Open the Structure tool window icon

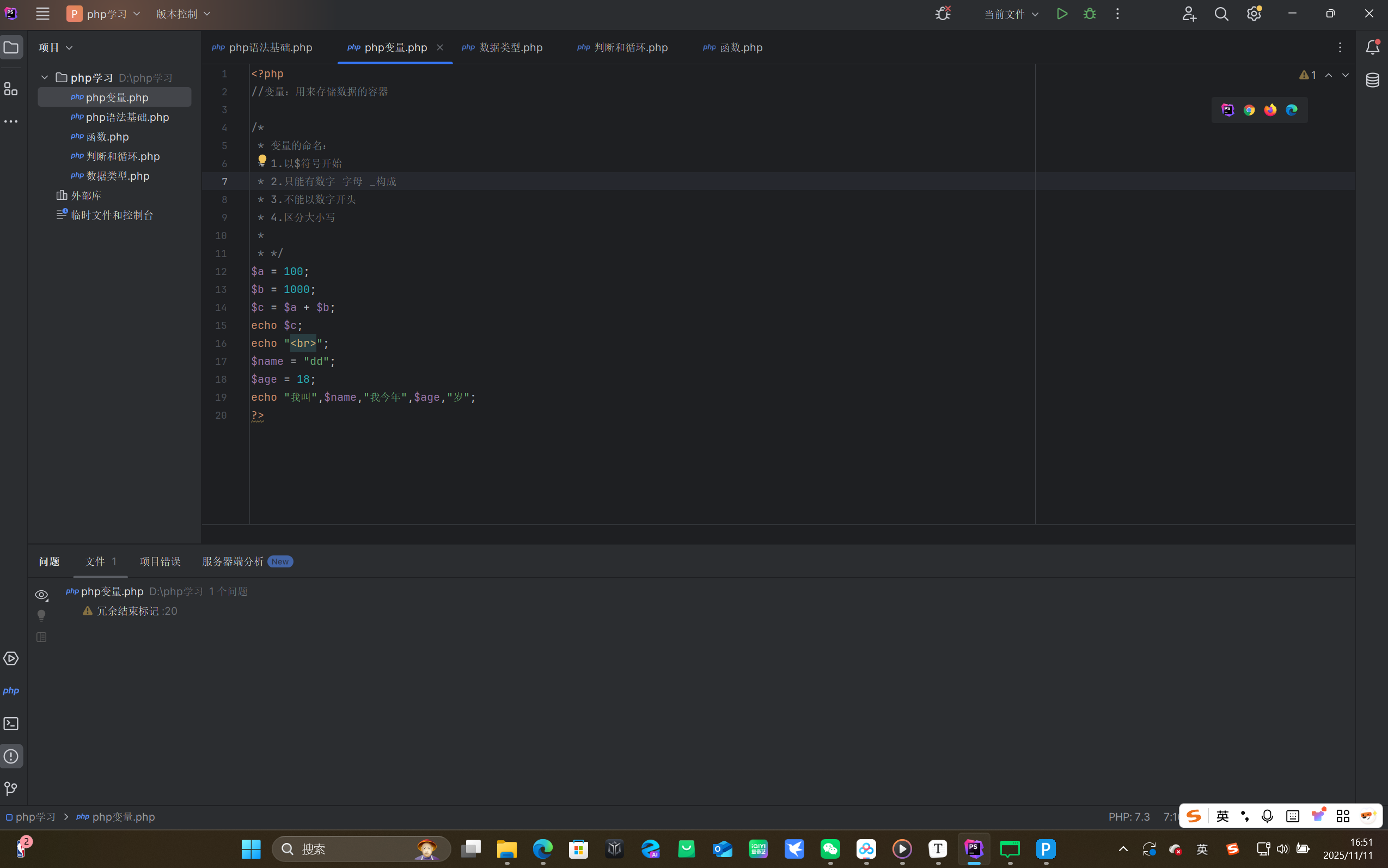tap(11, 89)
